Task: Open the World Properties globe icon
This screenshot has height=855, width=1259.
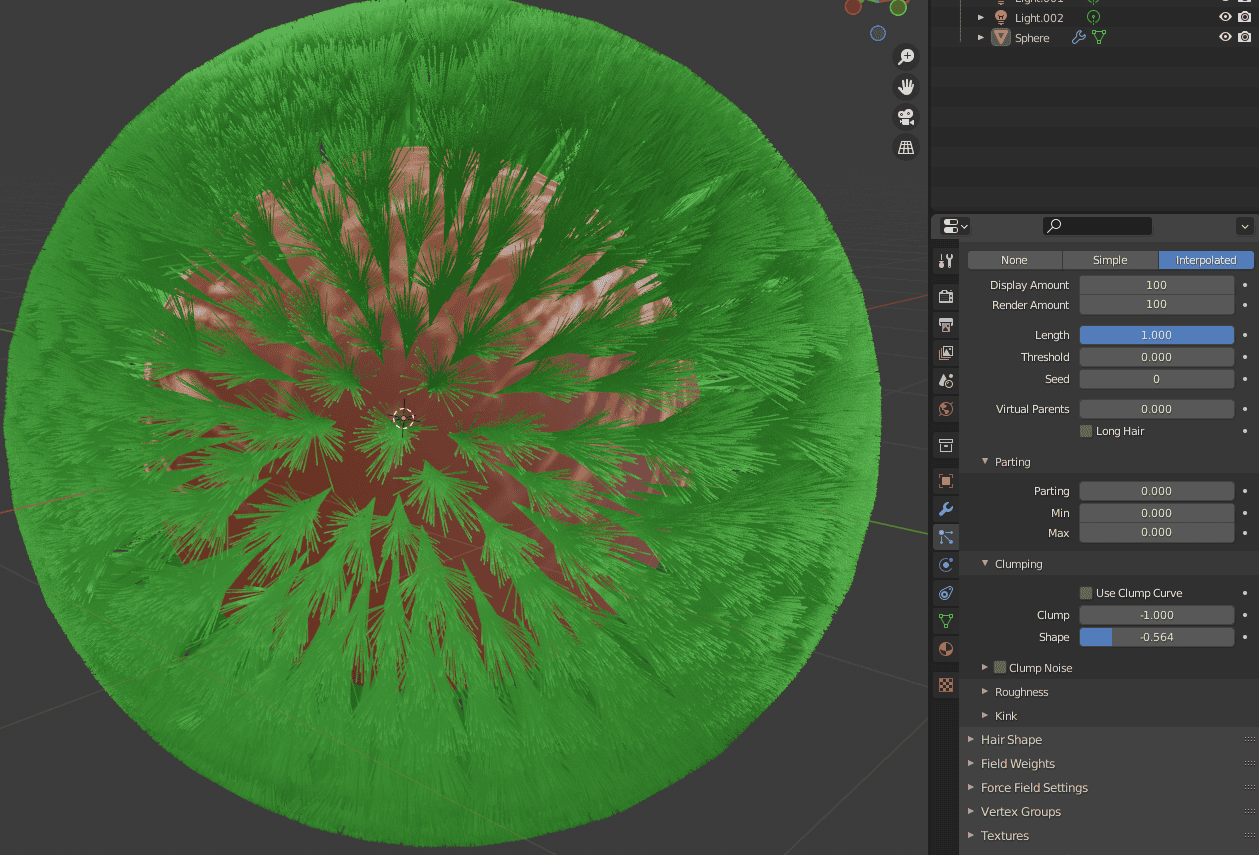Action: pyautogui.click(x=945, y=408)
